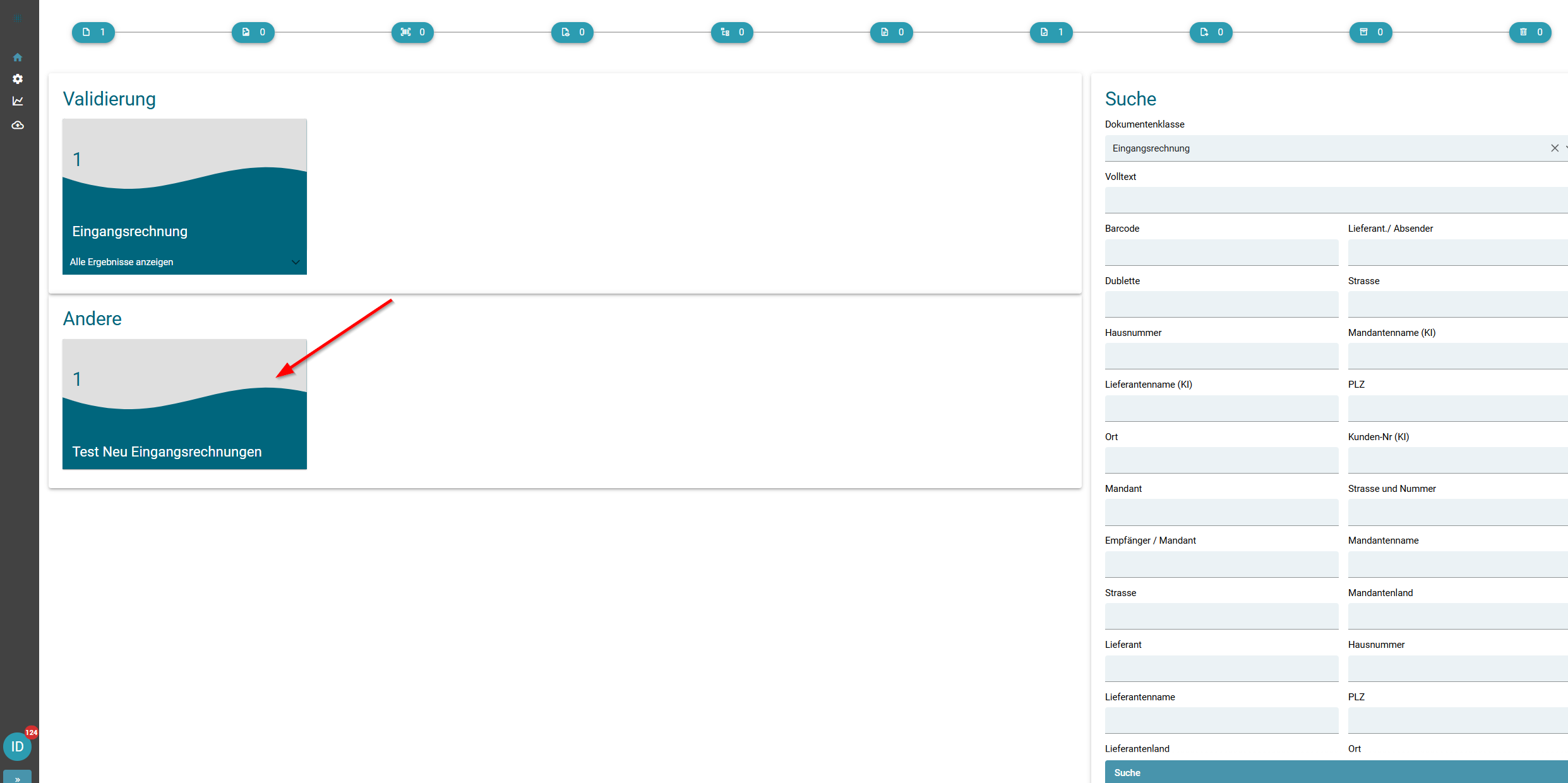Viewport: 1568px width, 783px height.
Task: Focus the Lieferantenname (KI) field
Action: (1221, 409)
